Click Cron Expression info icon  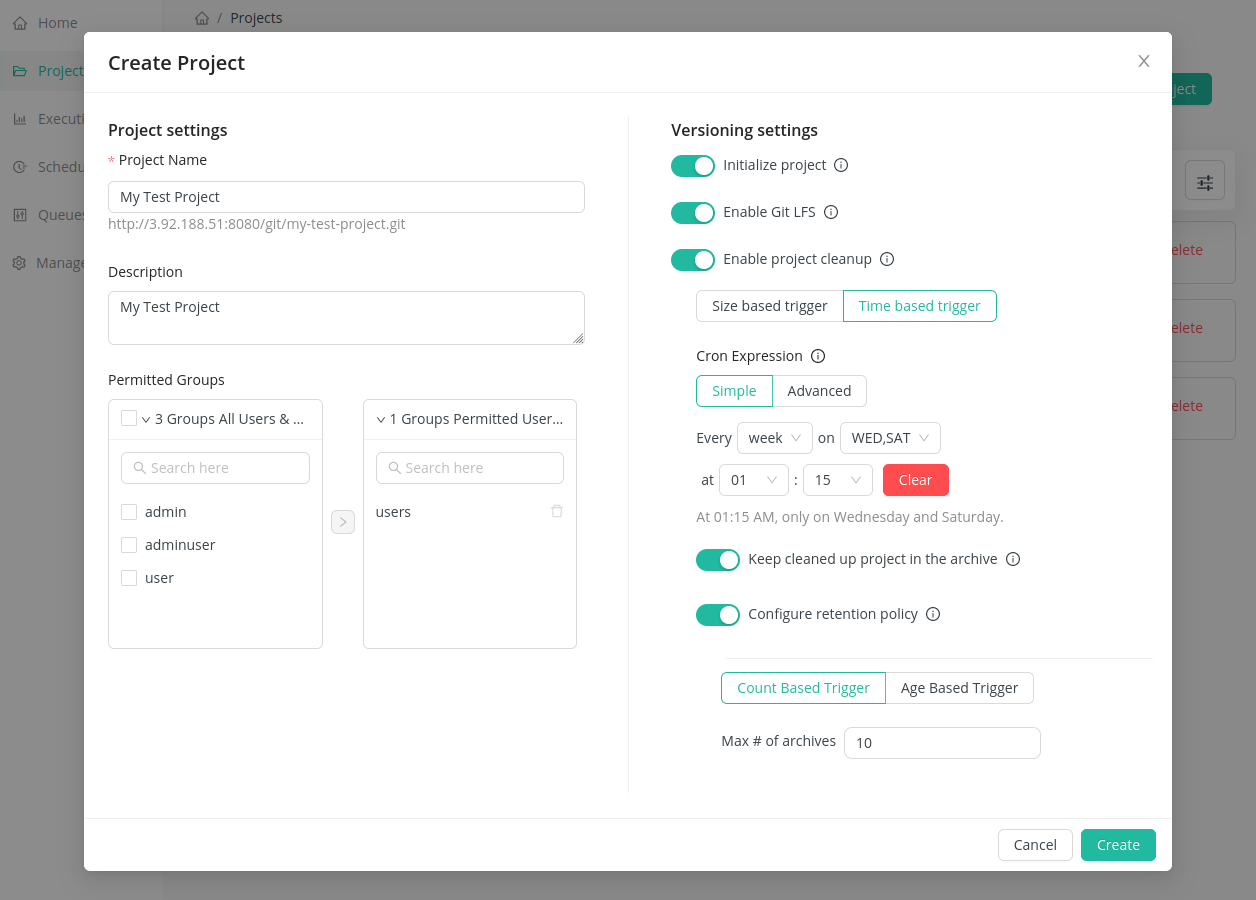pyautogui.click(x=817, y=356)
